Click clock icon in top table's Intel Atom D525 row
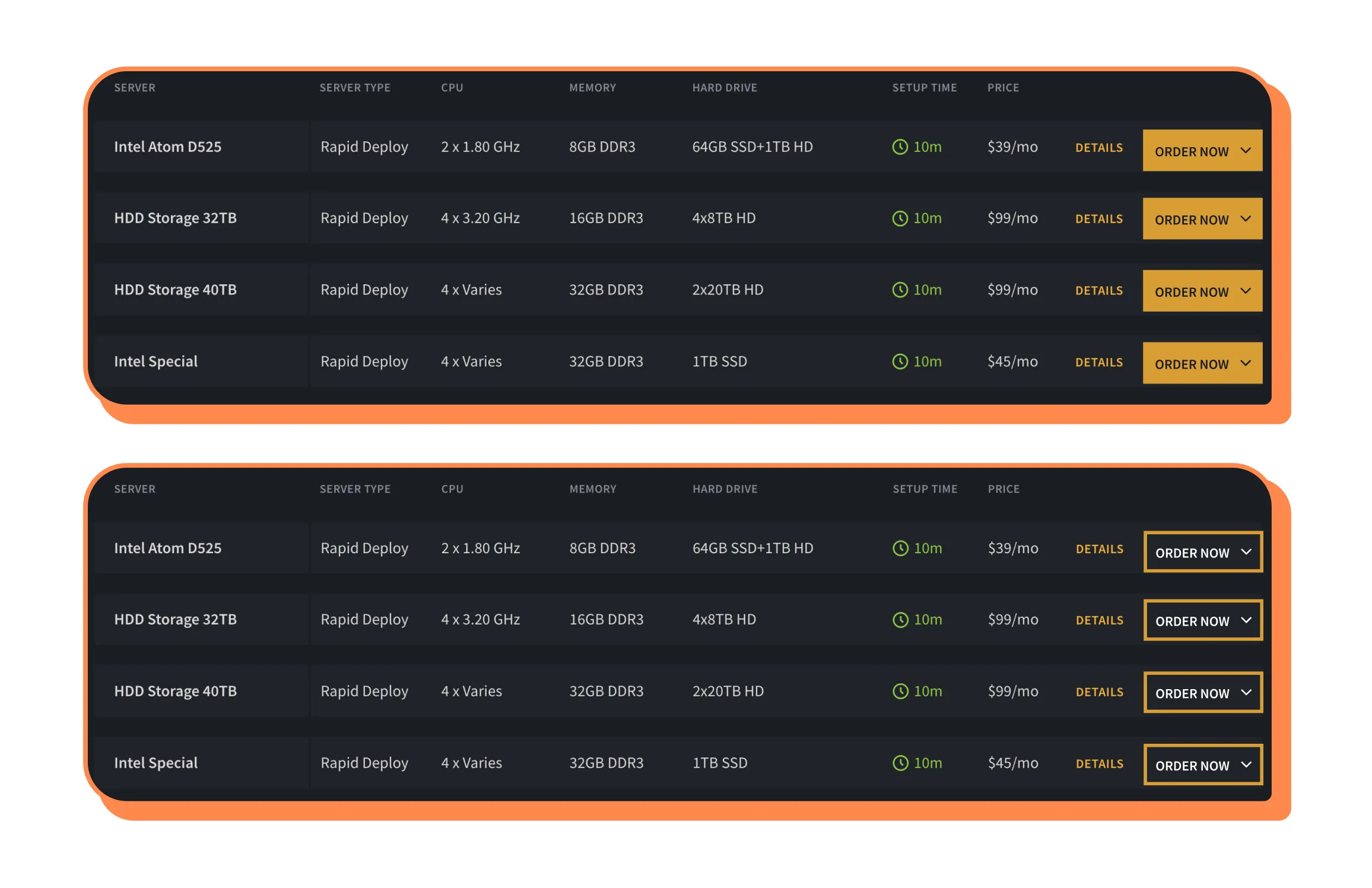The image size is (1372, 888). pyautogui.click(x=900, y=147)
